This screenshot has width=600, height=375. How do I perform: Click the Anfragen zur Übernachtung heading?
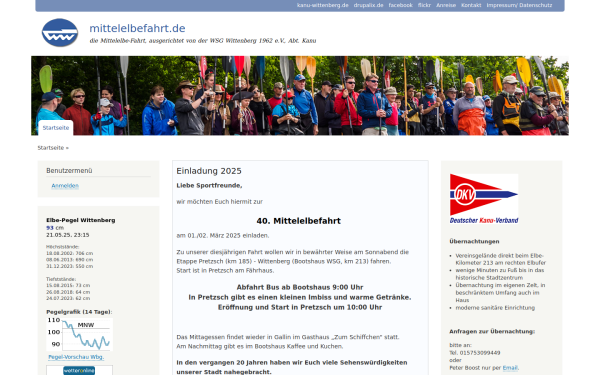coord(492,331)
